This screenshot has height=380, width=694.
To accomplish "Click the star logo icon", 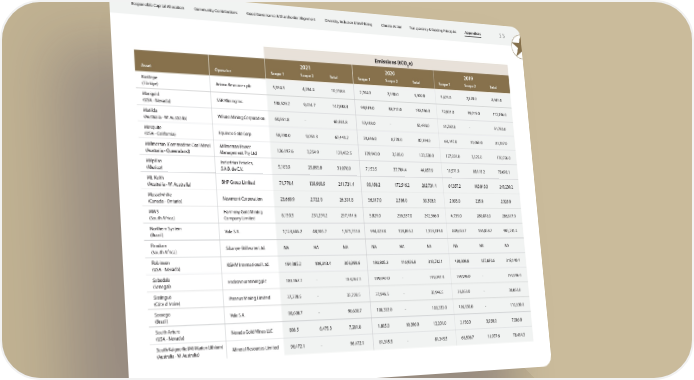I will point(517,46).
